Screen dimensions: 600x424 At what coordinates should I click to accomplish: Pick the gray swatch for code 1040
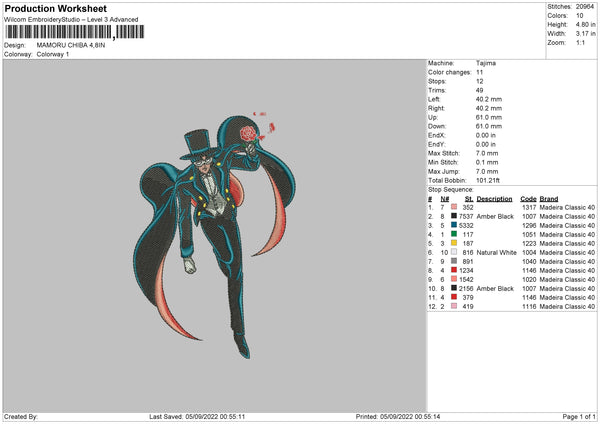coord(454,261)
